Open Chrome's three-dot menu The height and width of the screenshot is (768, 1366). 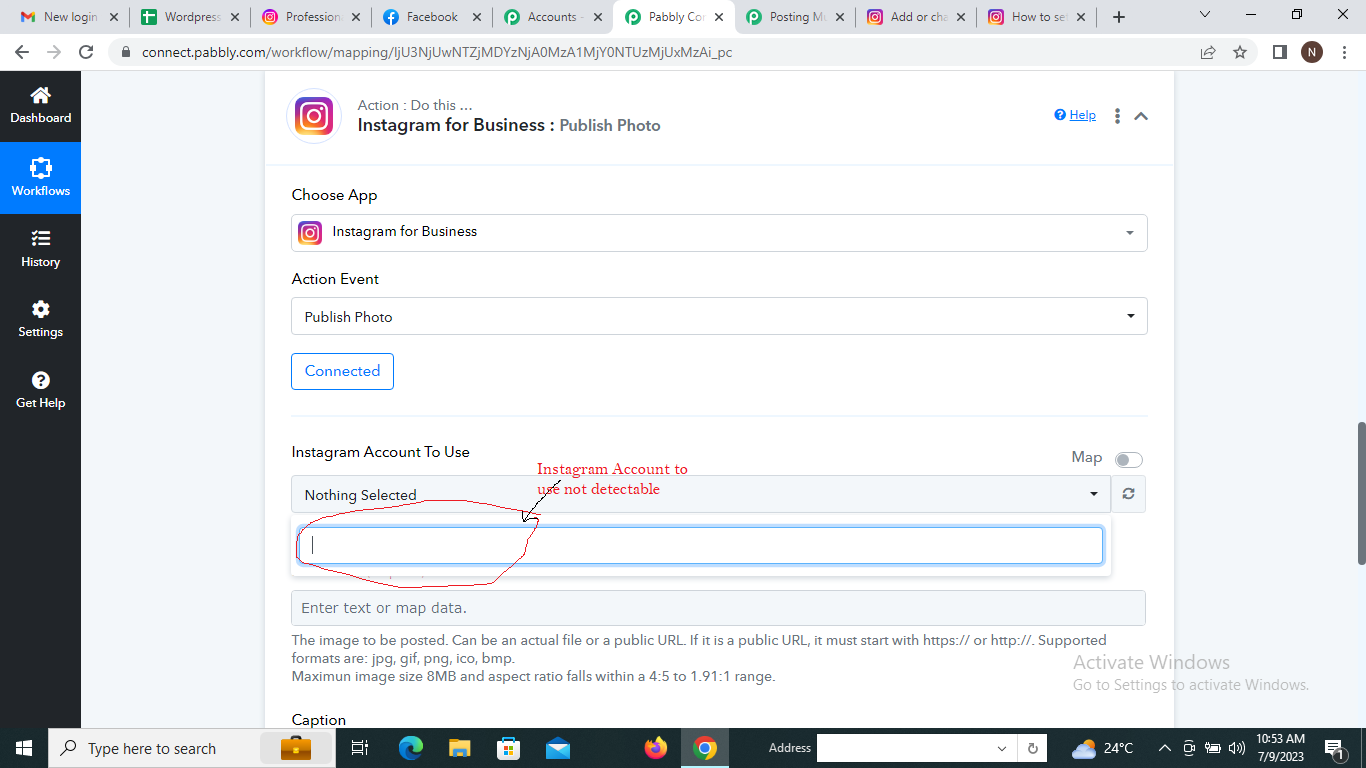pyautogui.click(x=1344, y=52)
